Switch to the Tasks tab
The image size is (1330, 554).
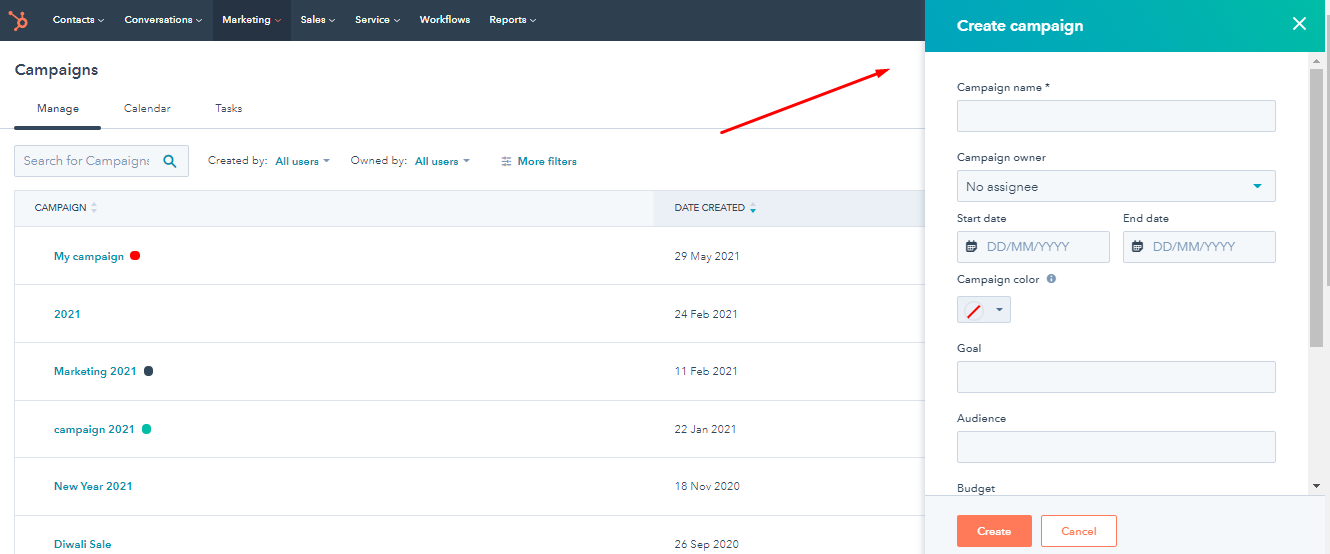228,108
